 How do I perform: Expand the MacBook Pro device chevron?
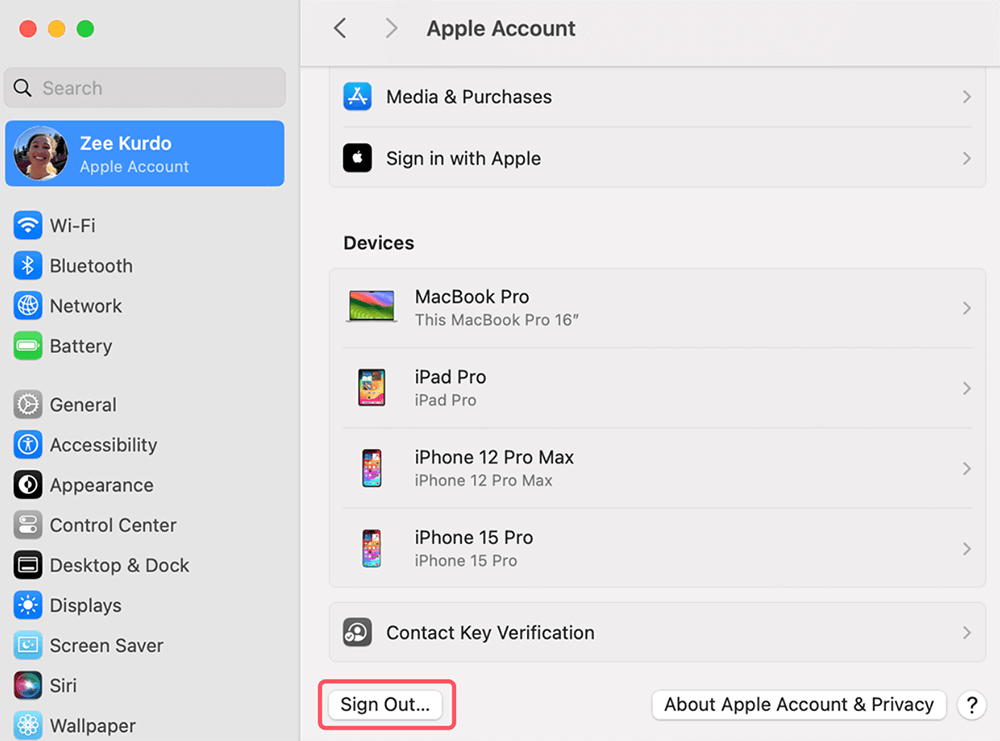point(966,309)
